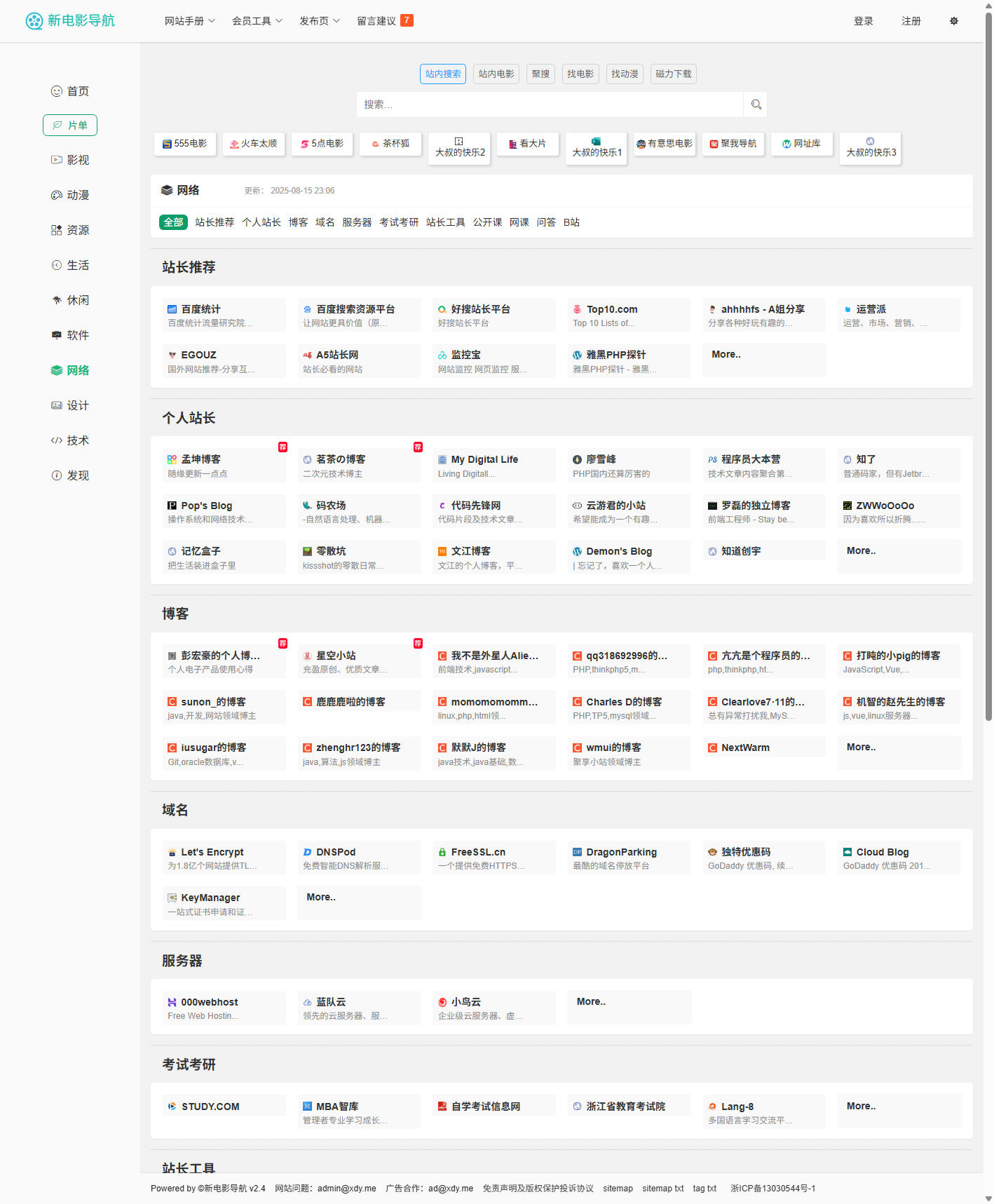Open the 百度统计 site link

click(x=200, y=309)
